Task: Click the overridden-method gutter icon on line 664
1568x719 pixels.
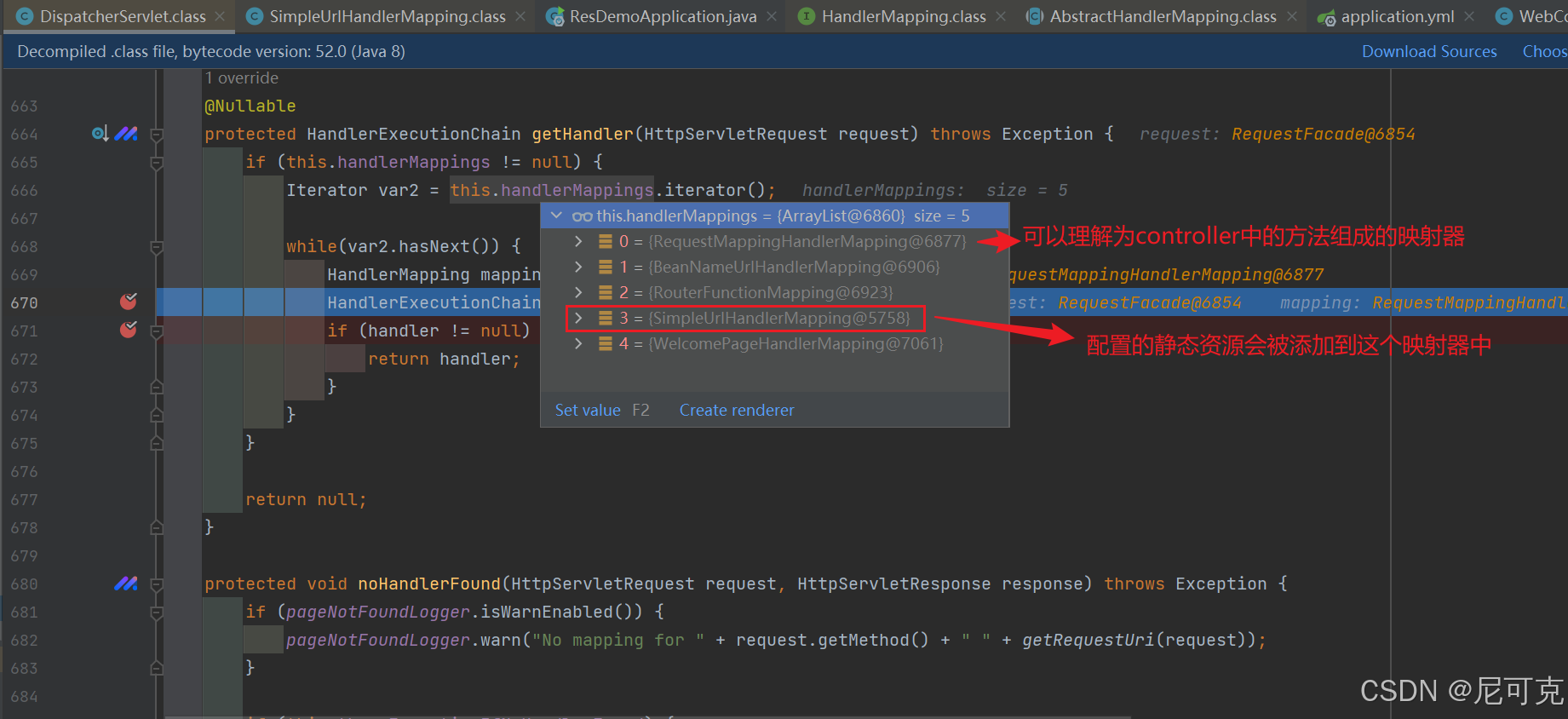Action: coord(100,134)
